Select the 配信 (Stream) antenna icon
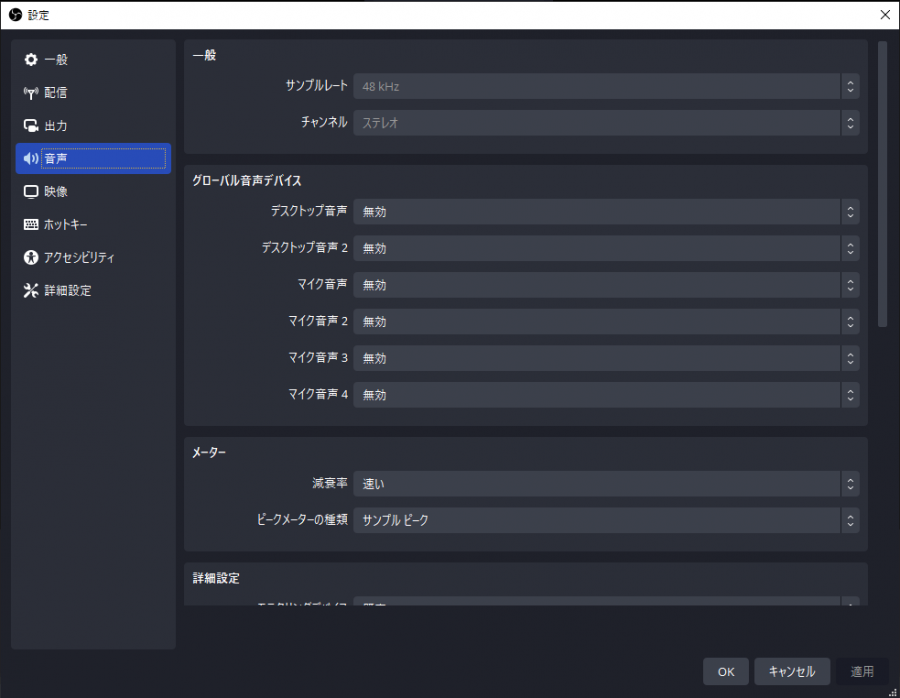Screen dimensions: 900x698 [31, 92]
